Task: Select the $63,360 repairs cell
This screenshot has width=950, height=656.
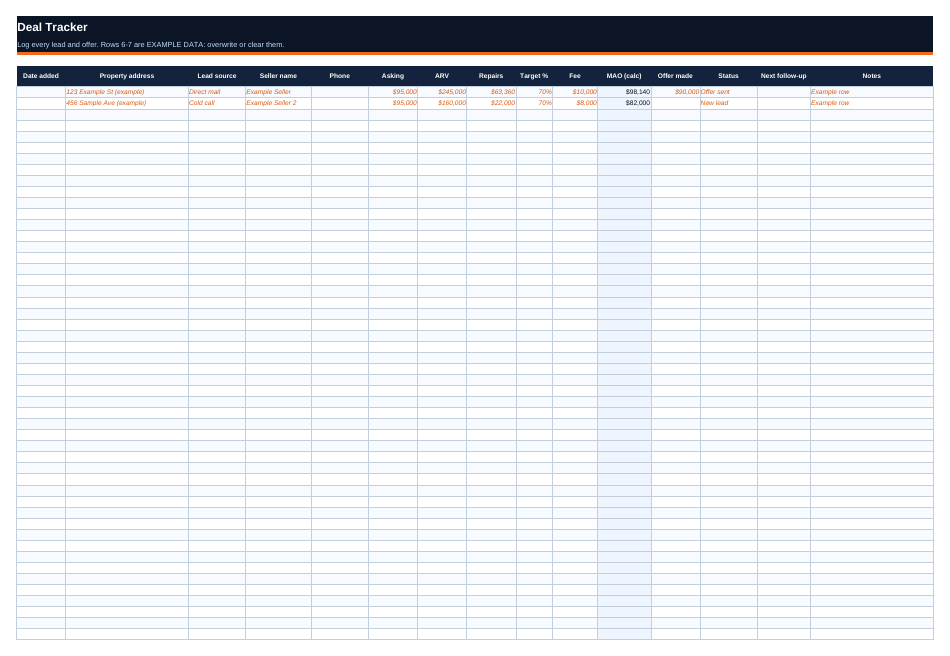Action: [491, 92]
